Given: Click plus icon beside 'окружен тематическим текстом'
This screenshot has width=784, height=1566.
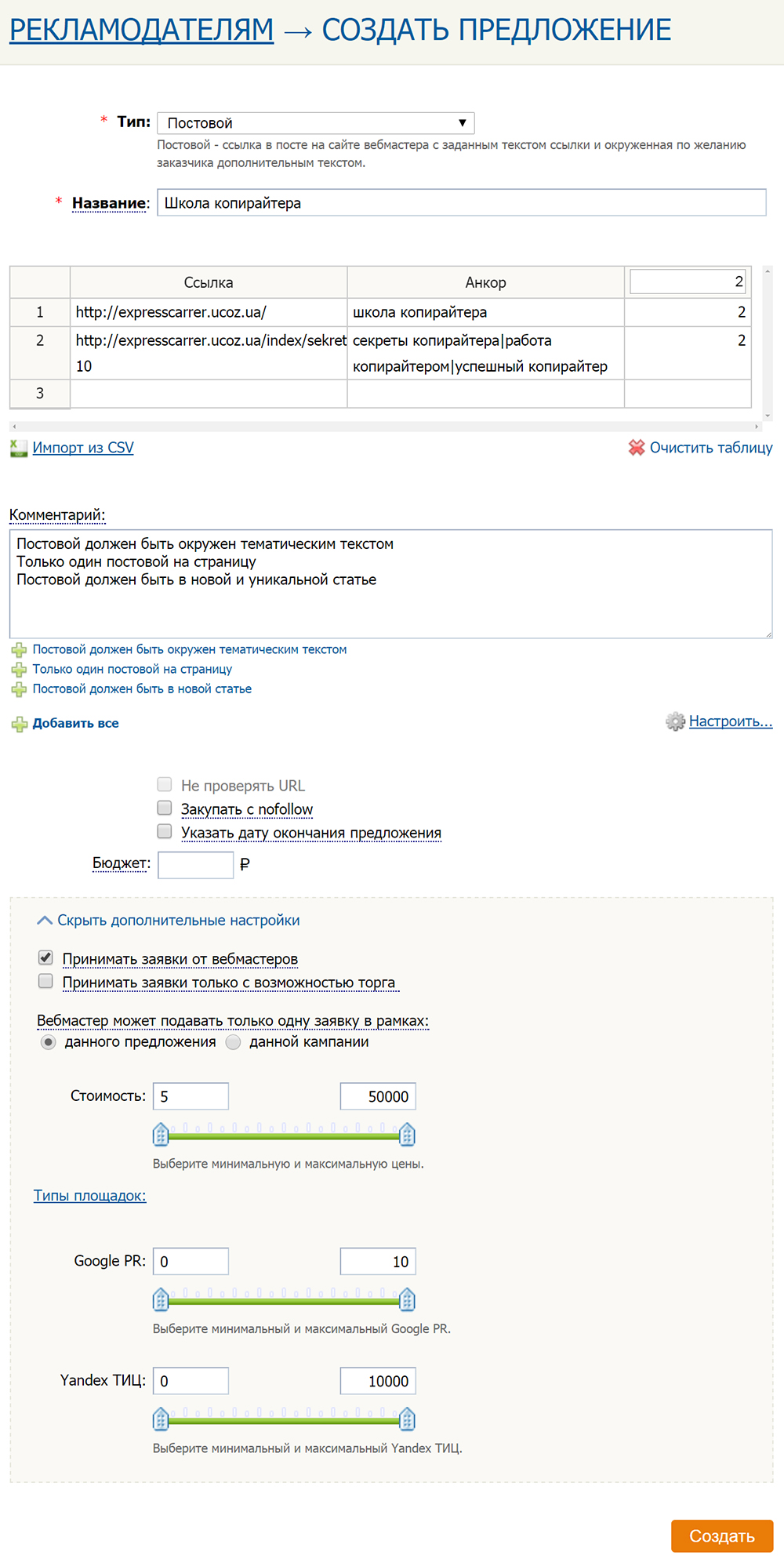Looking at the screenshot, I should 19,650.
